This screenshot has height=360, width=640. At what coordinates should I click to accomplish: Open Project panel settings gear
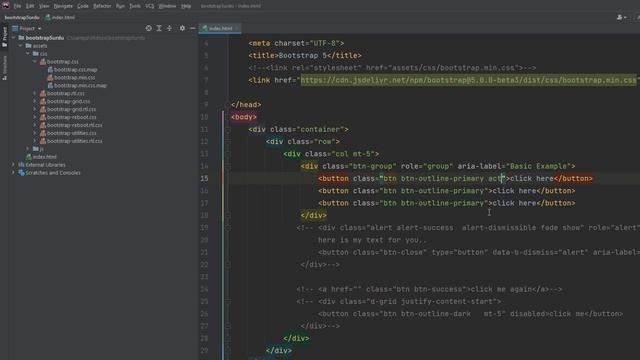click(x=182, y=28)
